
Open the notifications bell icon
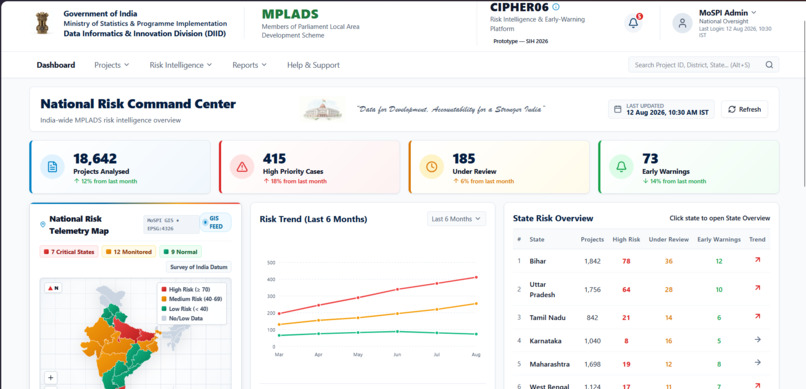[x=633, y=23]
